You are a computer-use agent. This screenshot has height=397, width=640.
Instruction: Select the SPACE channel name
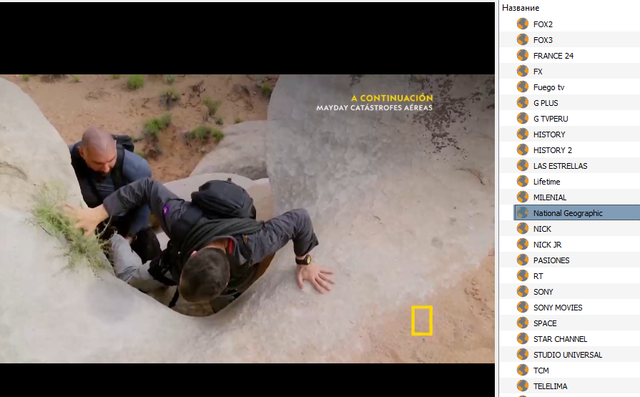(x=545, y=323)
